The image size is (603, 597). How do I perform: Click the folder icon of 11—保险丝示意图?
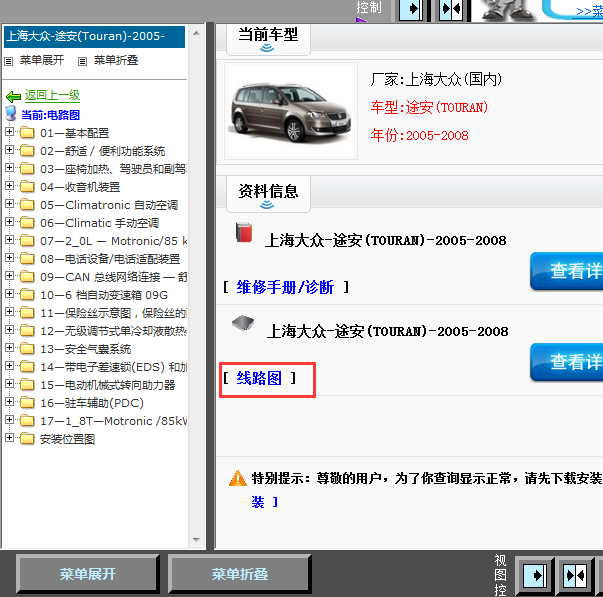[x=27, y=313]
